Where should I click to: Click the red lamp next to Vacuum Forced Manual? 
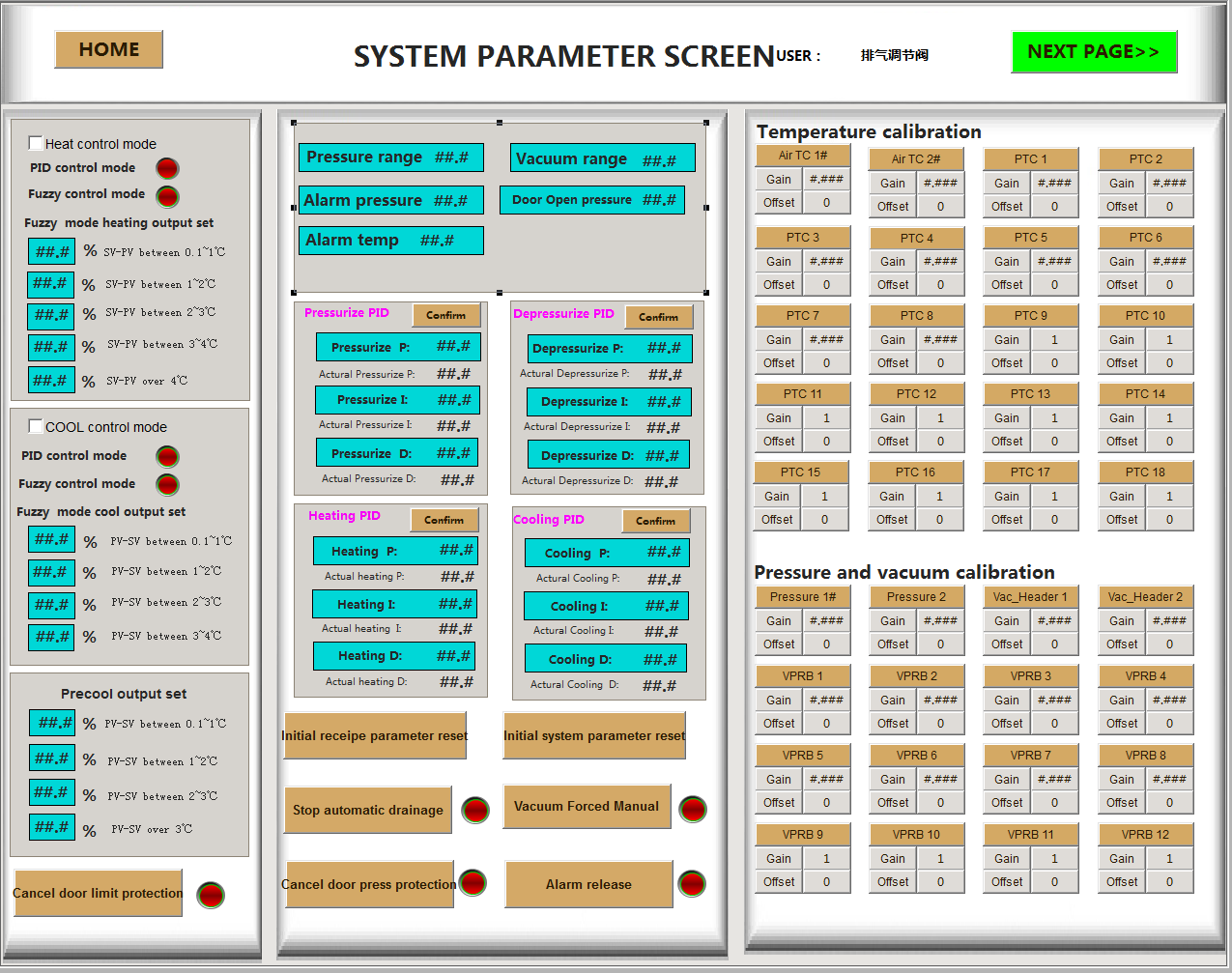(x=693, y=809)
